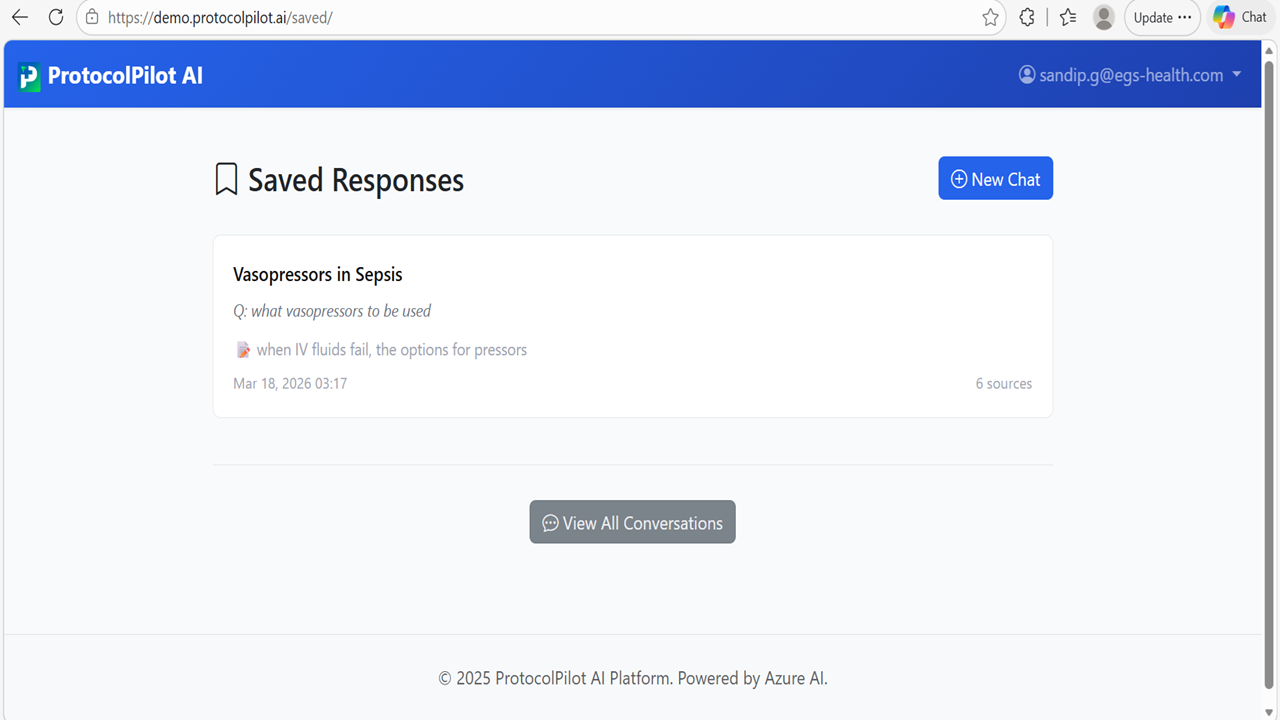
Task: Open browser extensions puzzle icon
Action: click(1027, 17)
